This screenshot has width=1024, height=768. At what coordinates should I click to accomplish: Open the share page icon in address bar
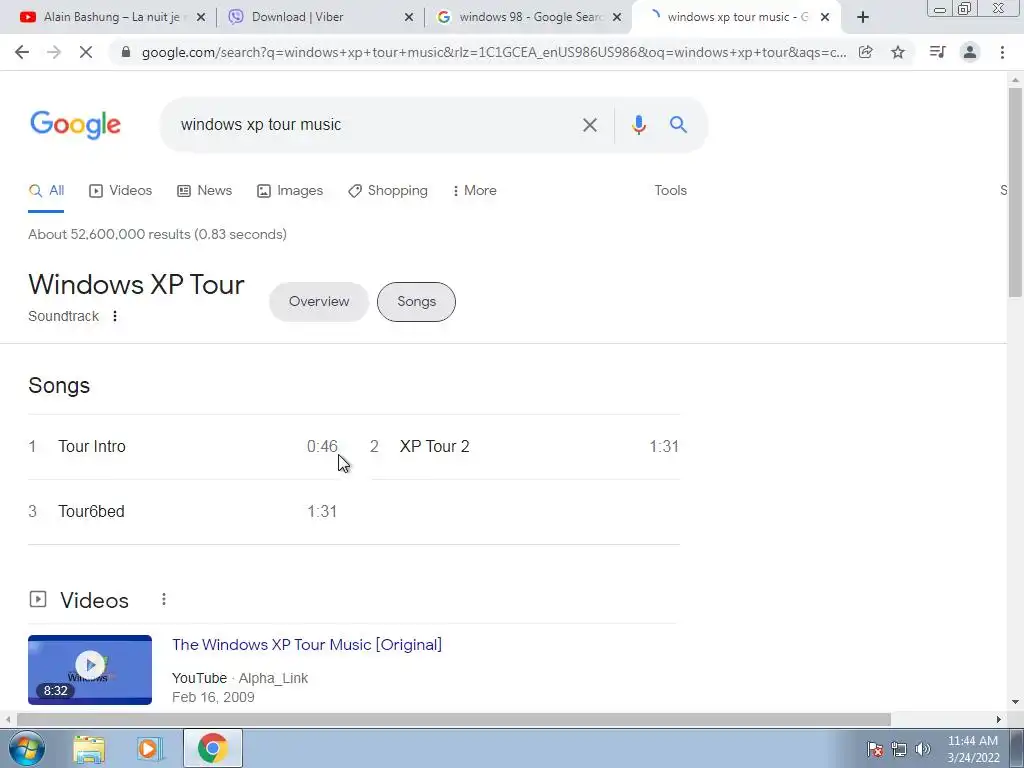click(866, 52)
